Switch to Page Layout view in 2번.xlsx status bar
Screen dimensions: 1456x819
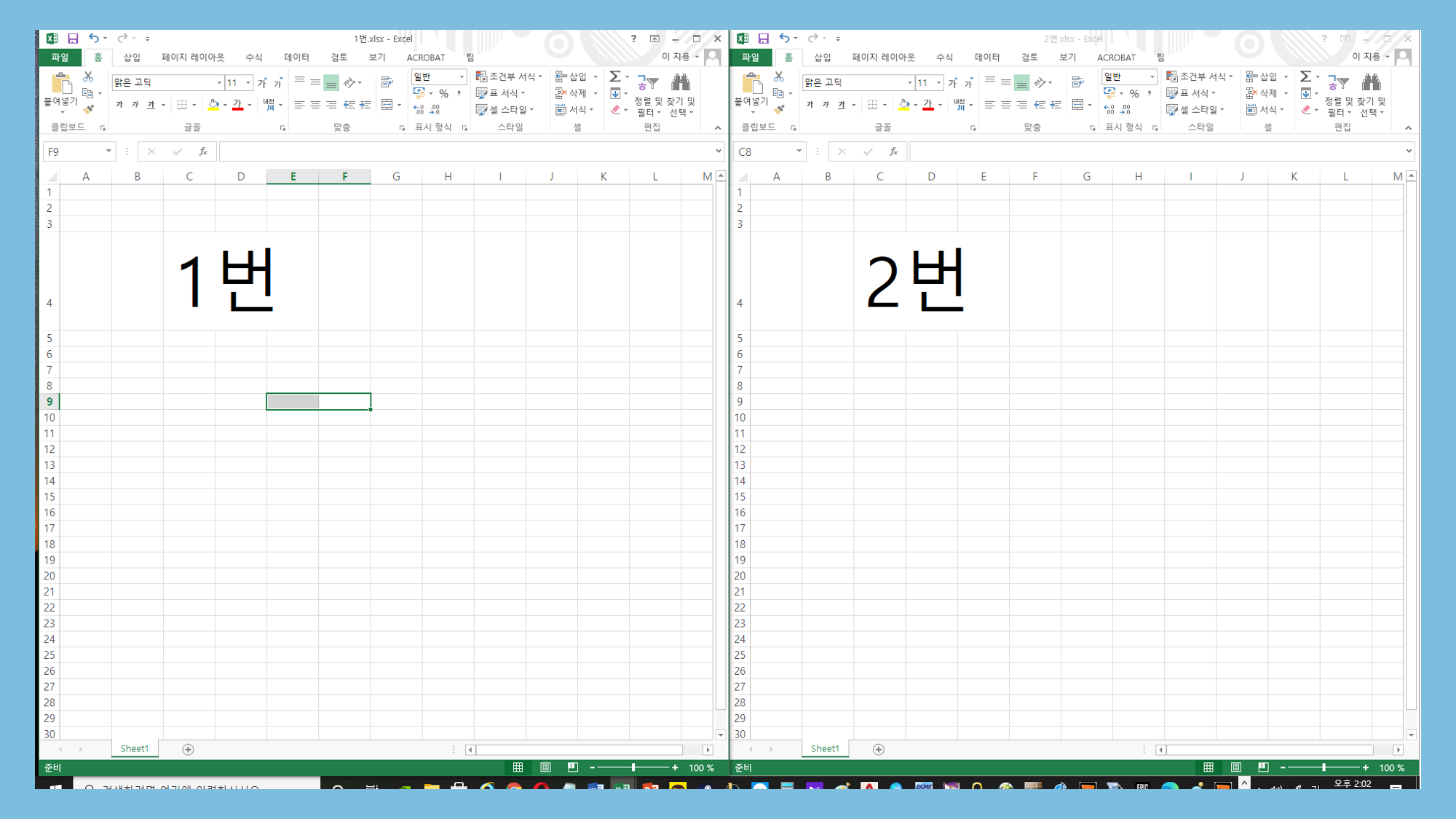point(1236,767)
